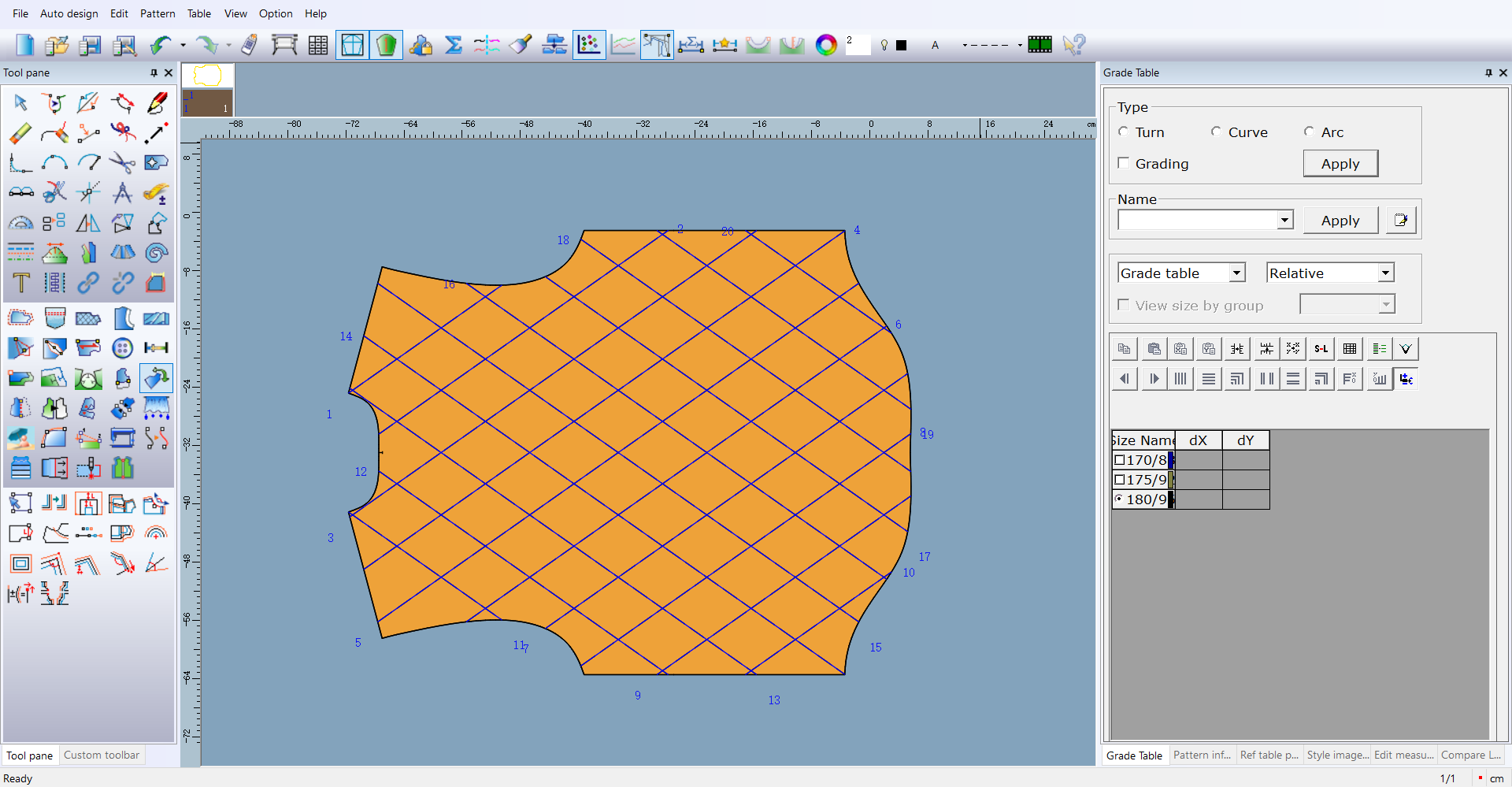Click Apply button in Type section

point(1340,163)
